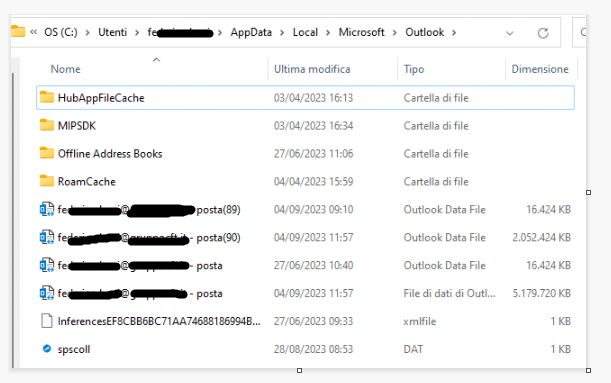The height and width of the screenshot is (383, 611).
Task: Select the RoamCache folder icon
Action: [x=47, y=181]
